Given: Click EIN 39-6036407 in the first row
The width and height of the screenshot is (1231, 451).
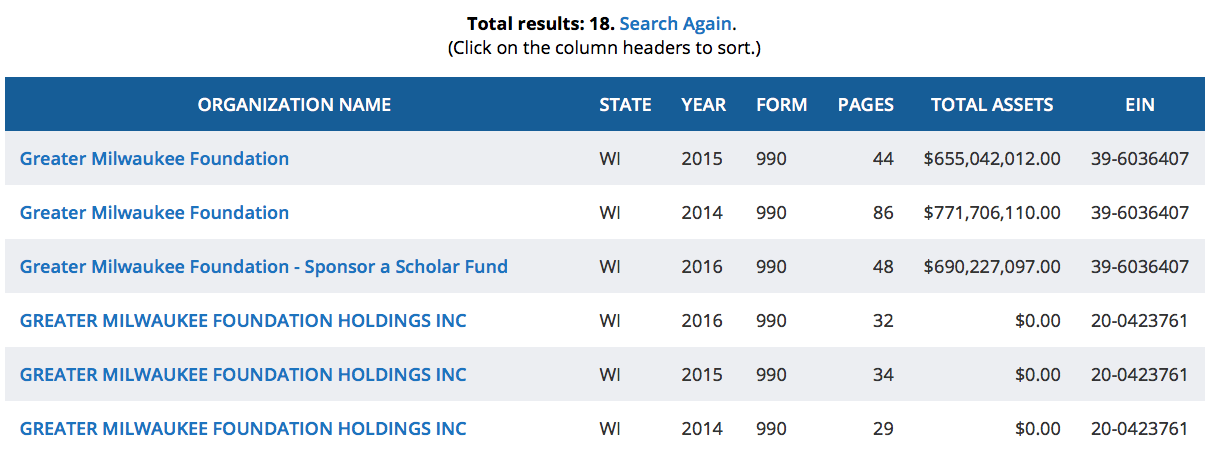Looking at the screenshot, I should coord(1139,159).
